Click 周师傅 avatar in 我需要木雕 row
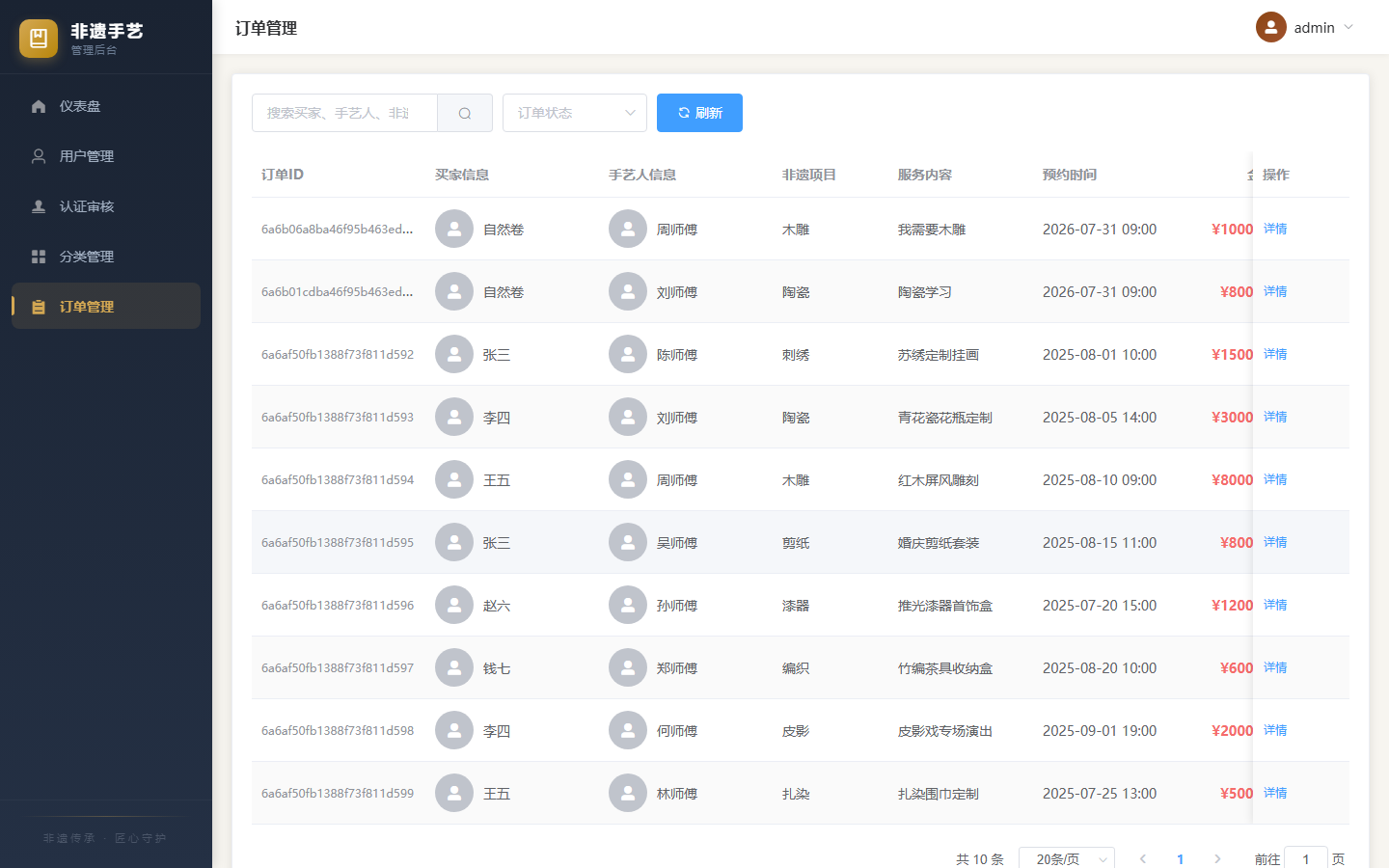 click(628, 229)
